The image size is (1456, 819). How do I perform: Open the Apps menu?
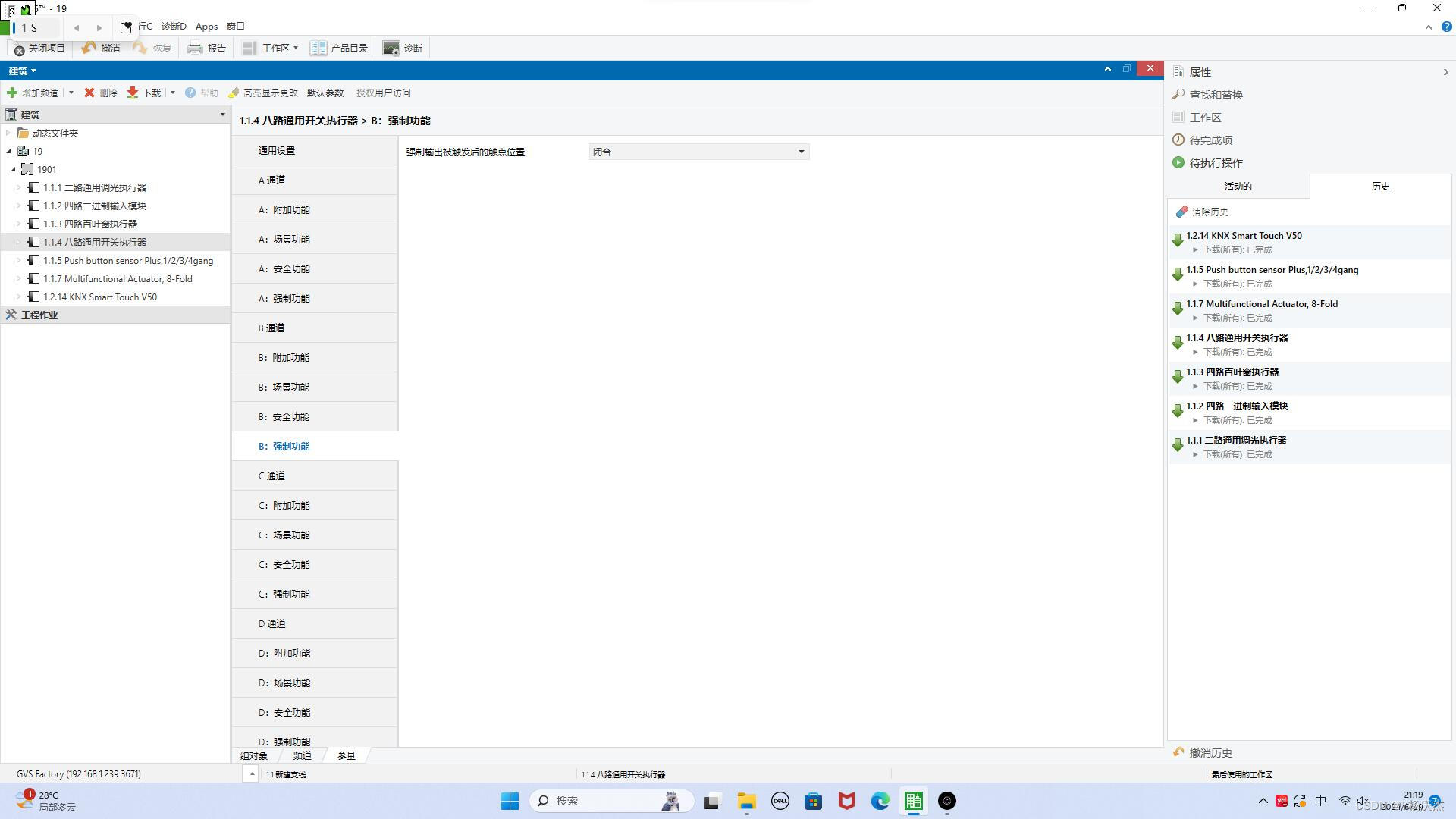tap(206, 27)
